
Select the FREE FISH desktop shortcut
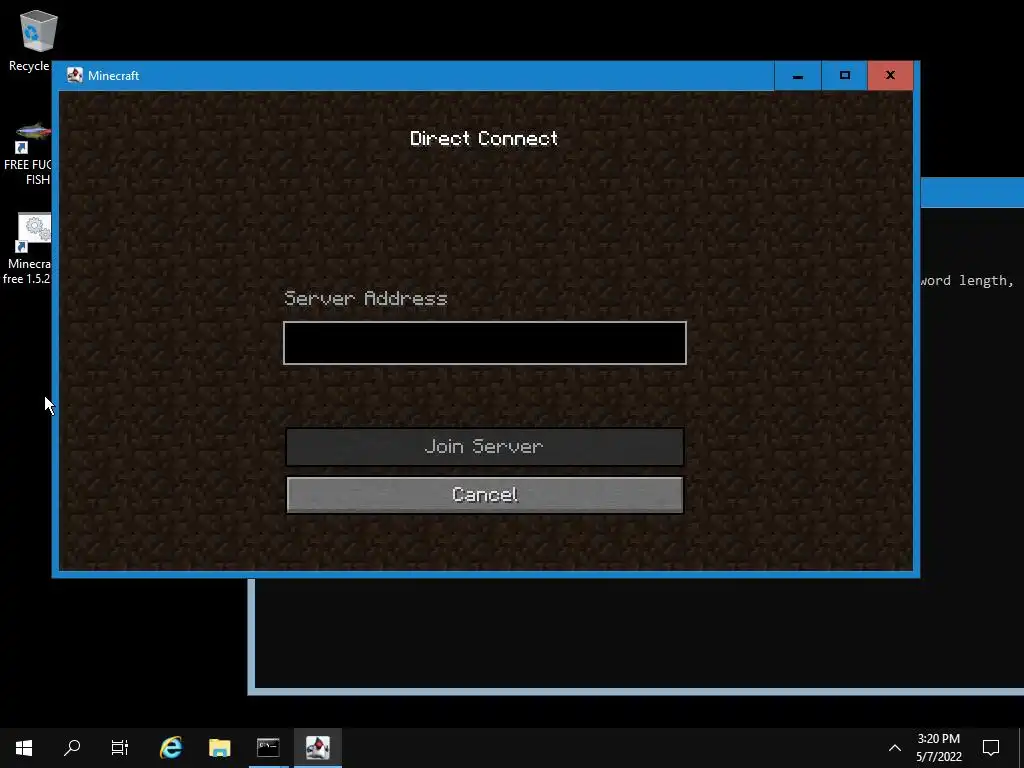pos(27,155)
